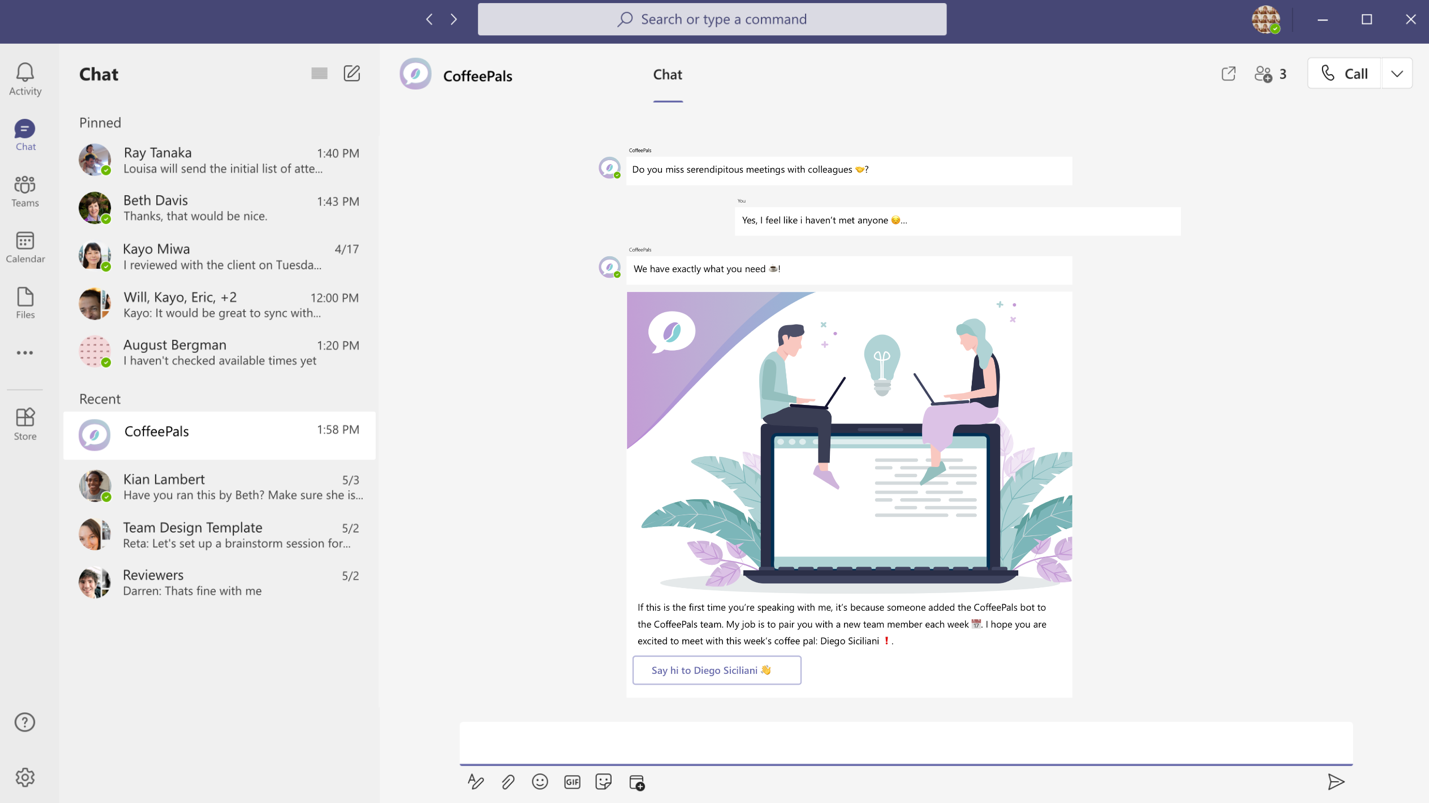Open message formatting options
Screen dimensions: 1429x803
pyautogui.click(x=476, y=782)
